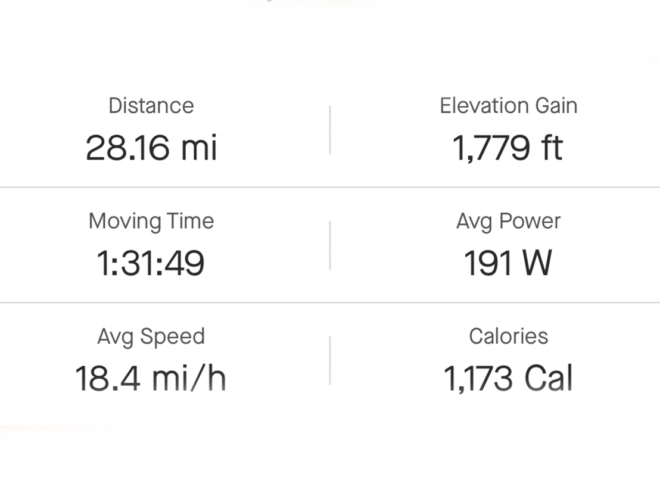Click the 'Cal' unit next to 1,173
This screenshot has width=660, height=496.
click(548, 378)
